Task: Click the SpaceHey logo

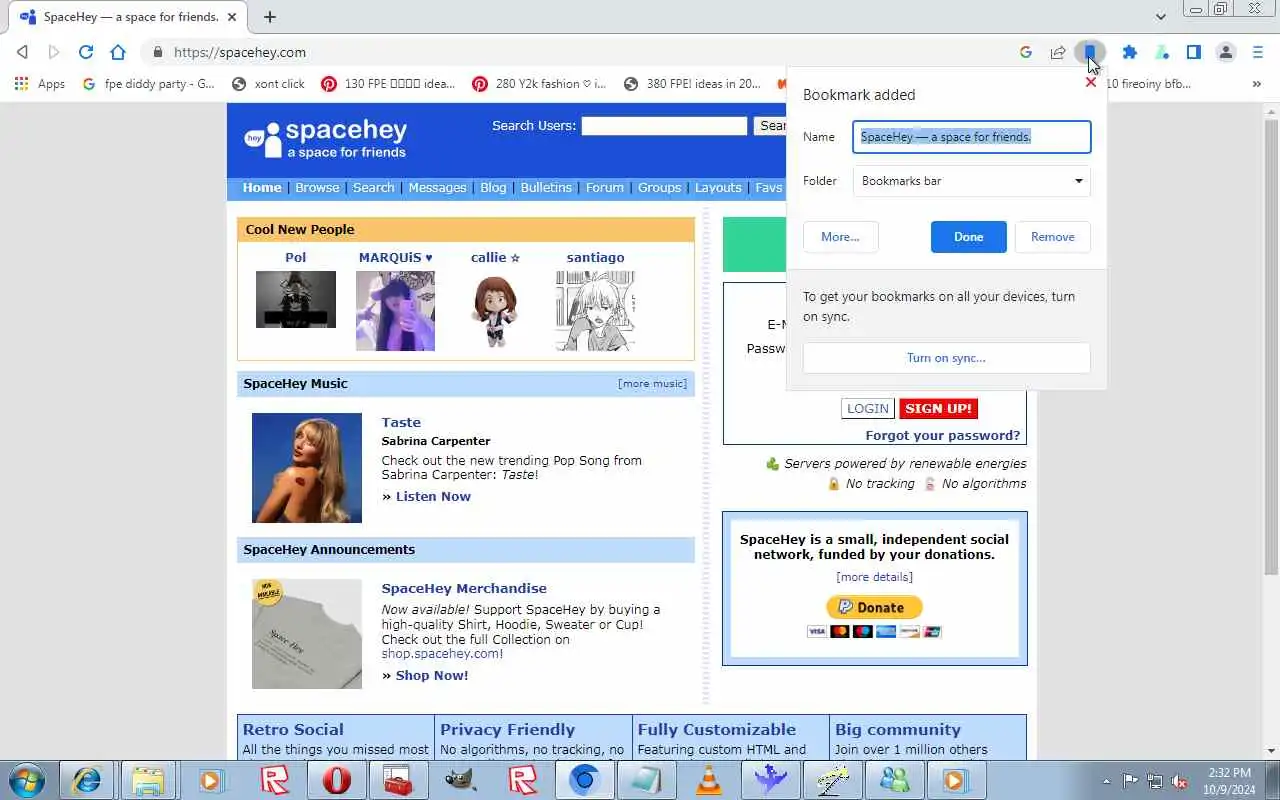Action: 326,139
